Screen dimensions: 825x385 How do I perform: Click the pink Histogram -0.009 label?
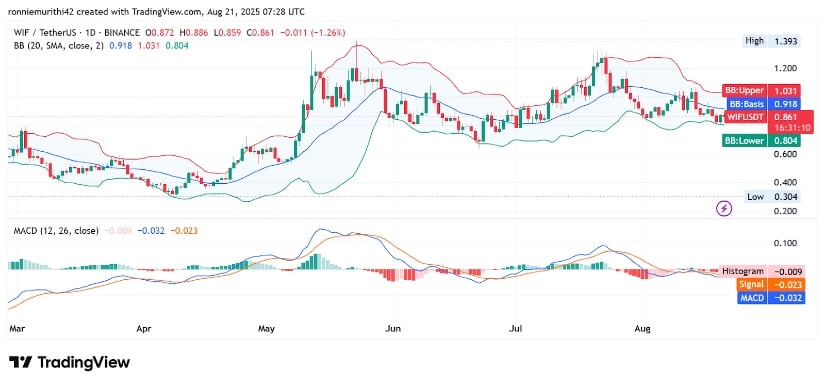click(763, 271)
